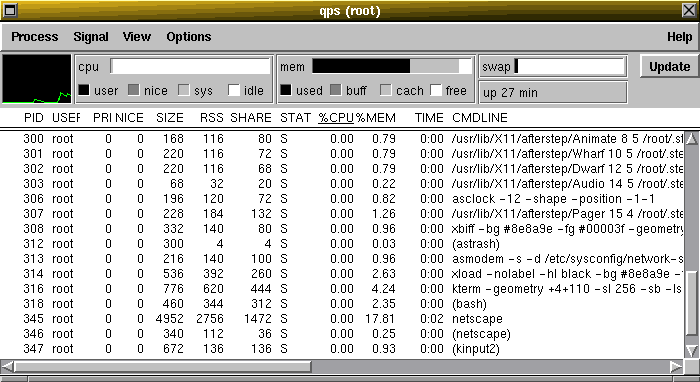Click the mem usage bar
The height and width of the screenshot is (382, 700).
(392, 66)
